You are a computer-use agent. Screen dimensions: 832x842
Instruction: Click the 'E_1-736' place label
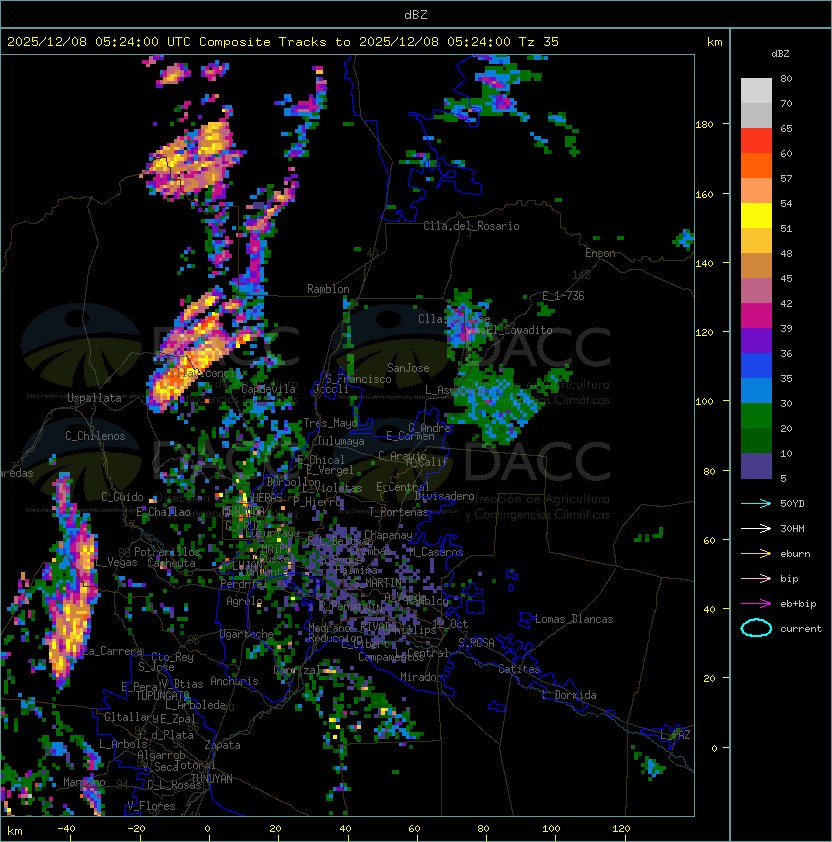[x=563, y=296]
